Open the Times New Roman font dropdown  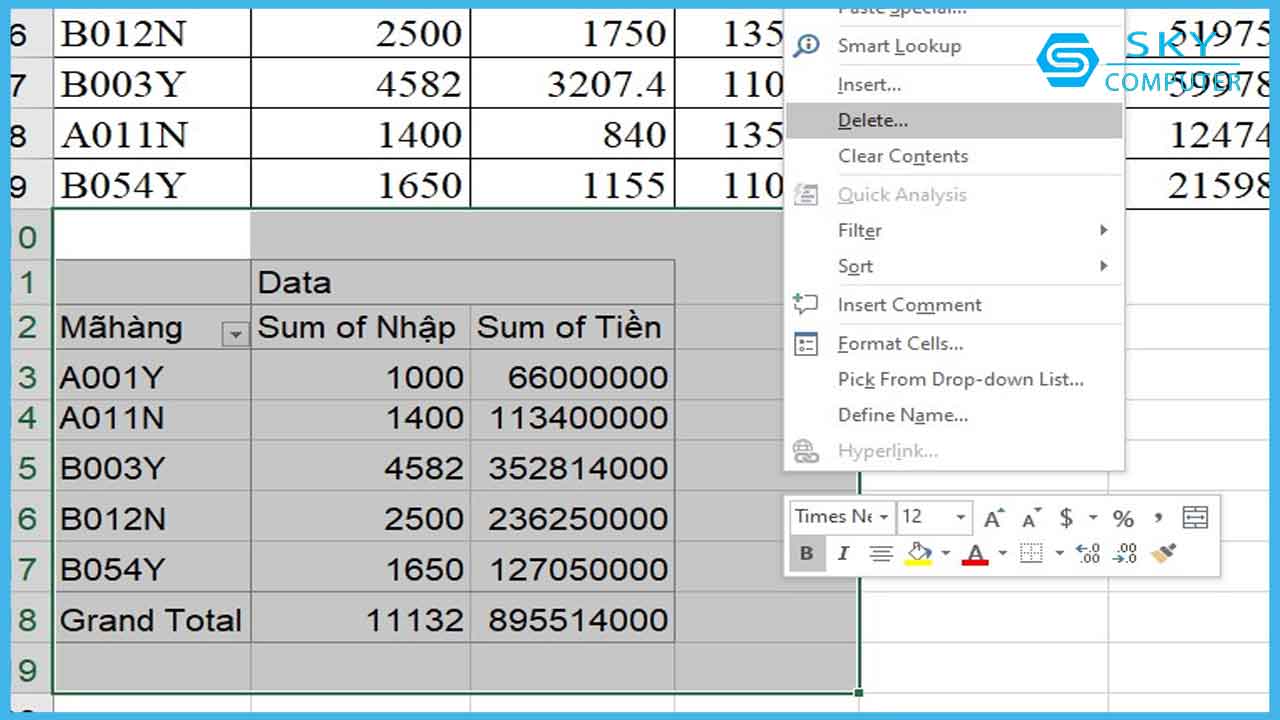pyautogui.click(x=884, y=517)
